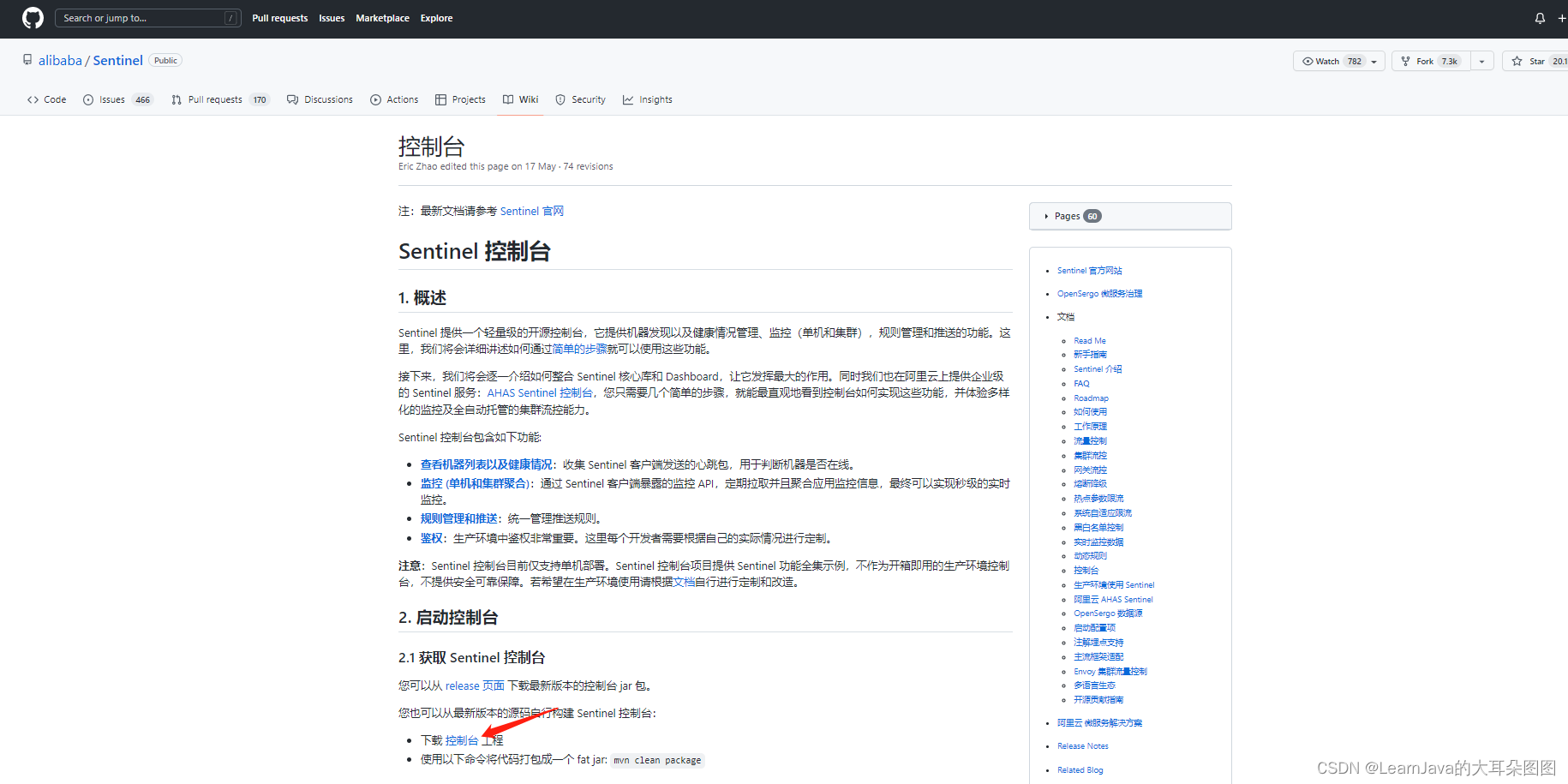
Task: Open the Security tab
Action: (580, 99)
